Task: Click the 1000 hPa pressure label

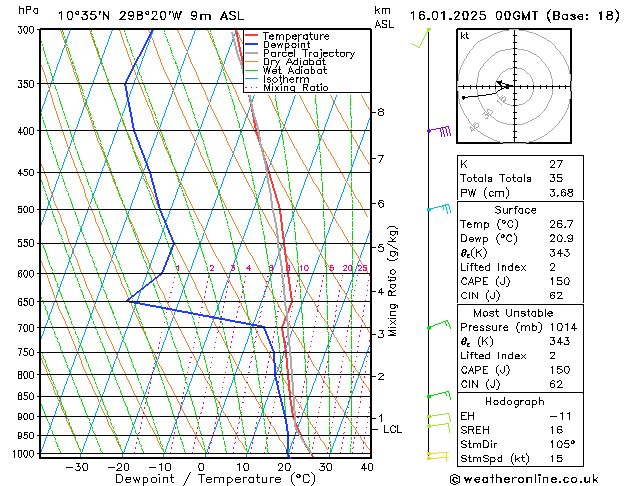Action: point(25,454)
